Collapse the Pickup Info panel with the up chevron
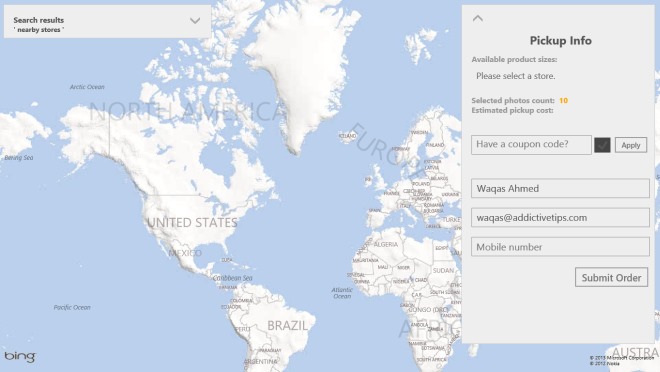The image size is (660, 372). point(478,19)
